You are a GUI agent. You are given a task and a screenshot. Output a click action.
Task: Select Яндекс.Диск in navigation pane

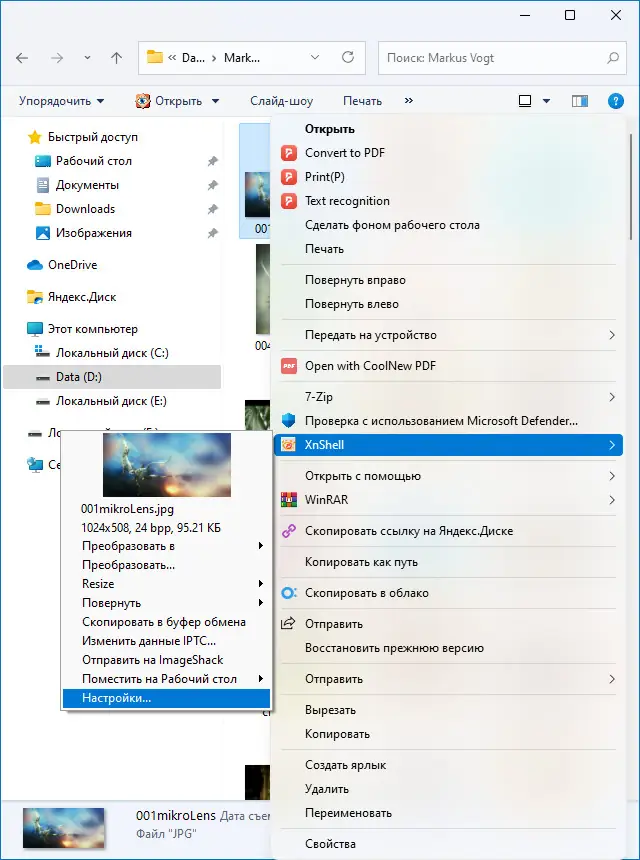[82, 297]
